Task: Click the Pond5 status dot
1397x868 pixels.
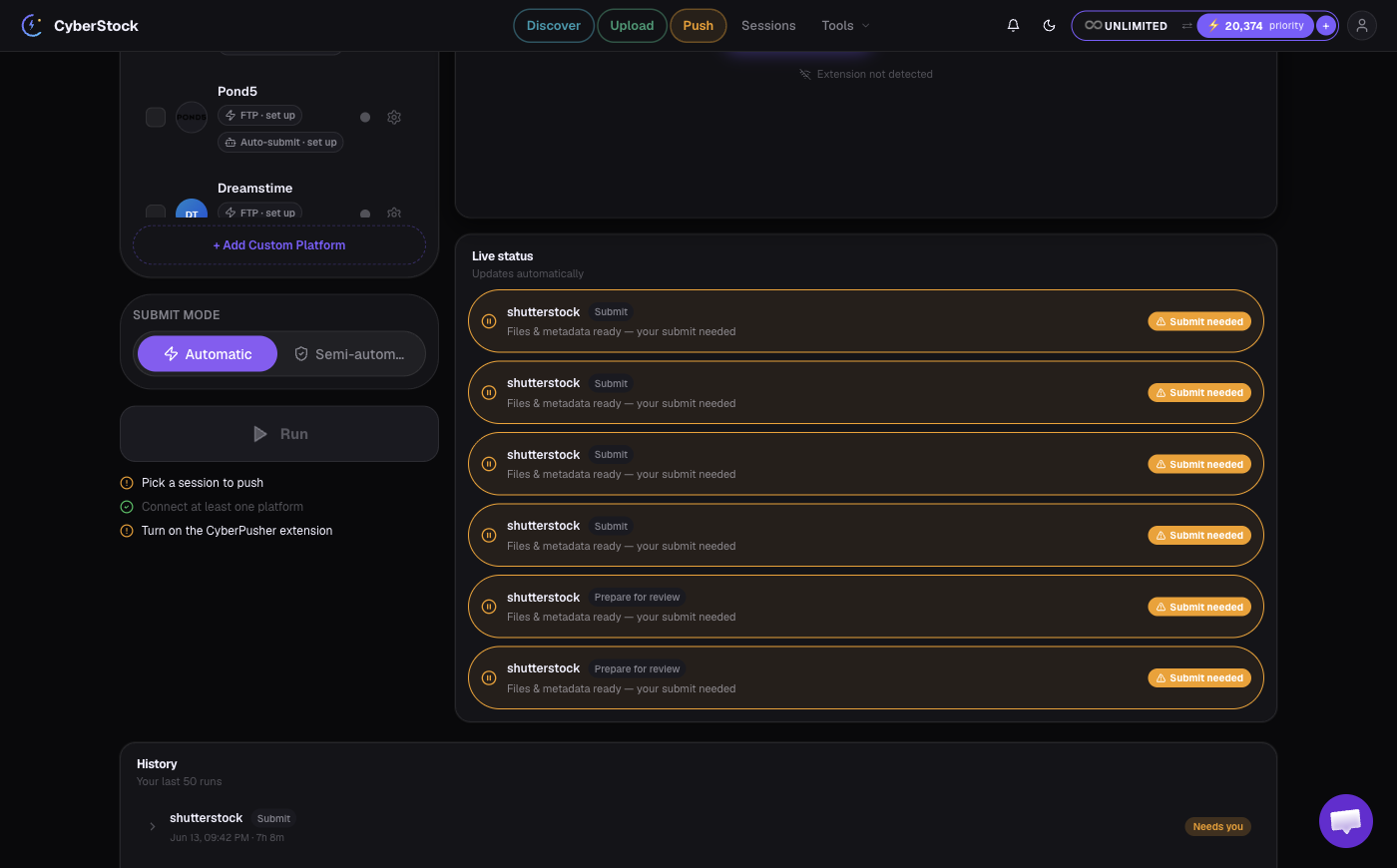Action: point(365,117)
